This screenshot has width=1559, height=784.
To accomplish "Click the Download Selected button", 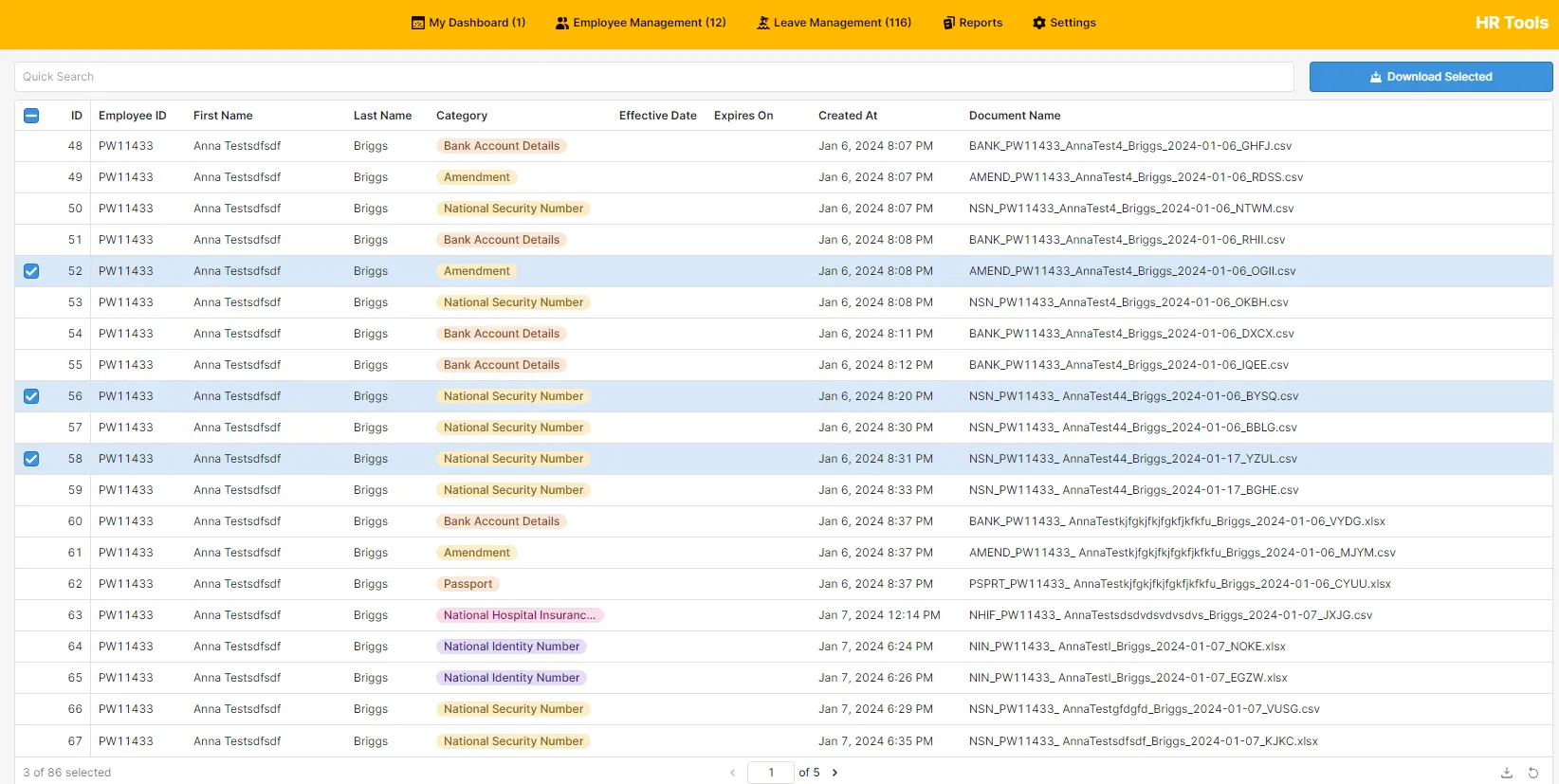I will coord(1431,77).
